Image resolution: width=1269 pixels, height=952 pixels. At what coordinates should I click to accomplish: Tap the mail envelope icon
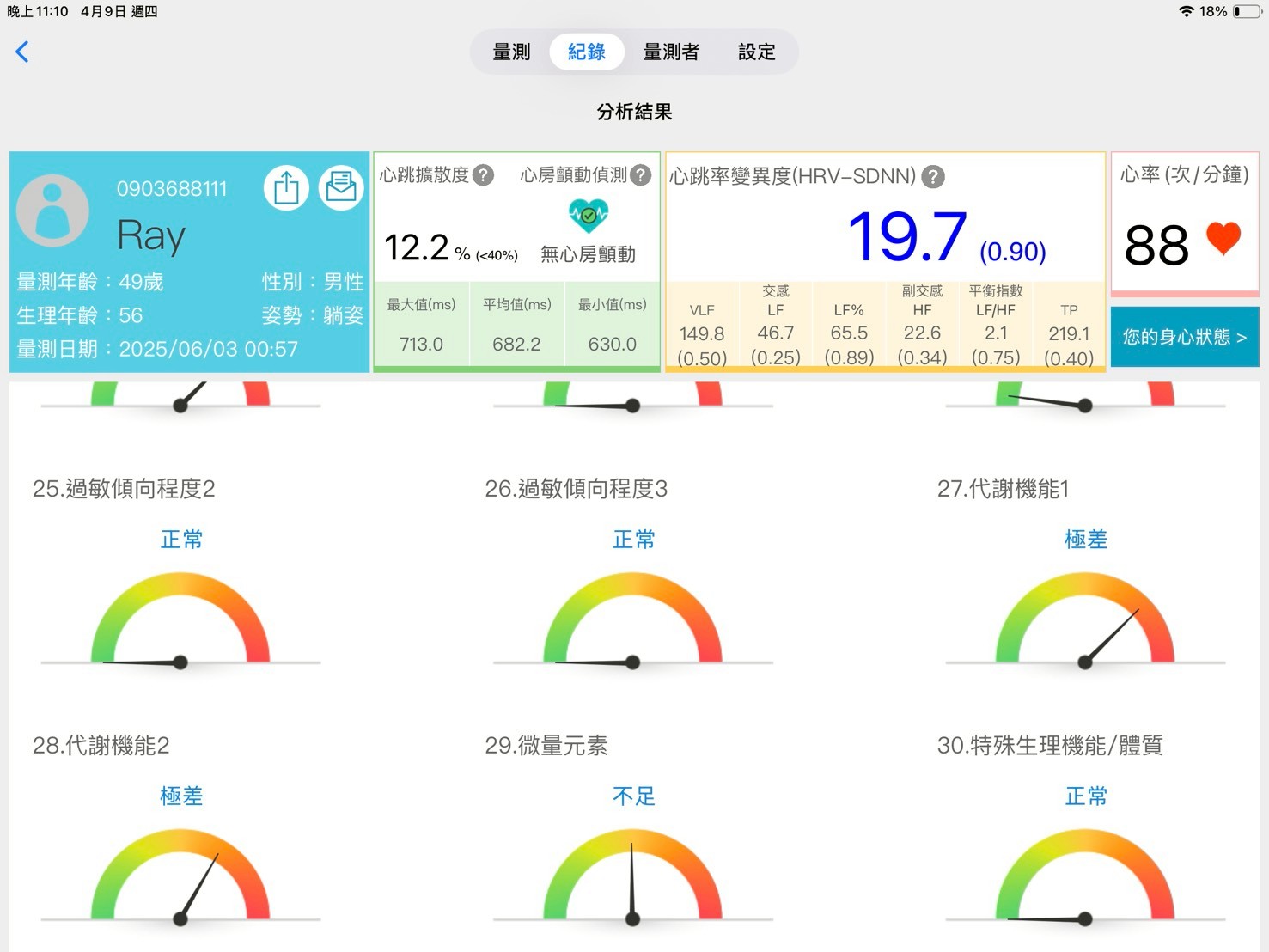tap(341, 187)
